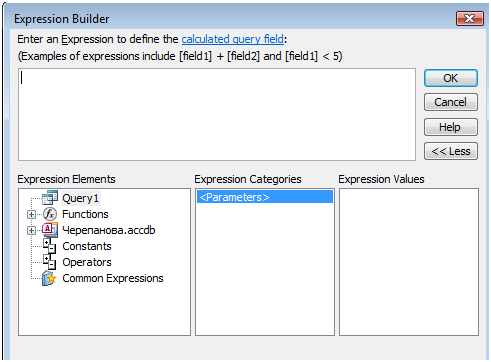Select the Constants label

point(87,246)
